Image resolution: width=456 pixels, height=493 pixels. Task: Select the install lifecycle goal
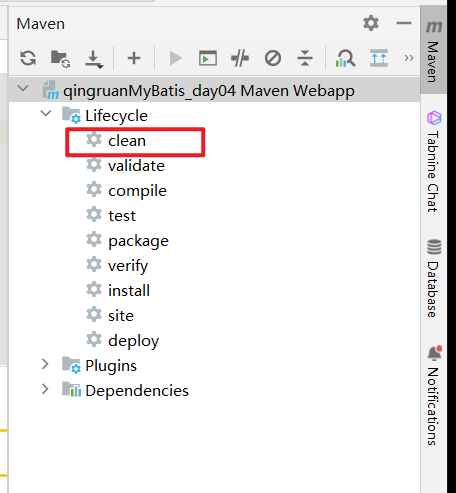click(x=129, y=290)
